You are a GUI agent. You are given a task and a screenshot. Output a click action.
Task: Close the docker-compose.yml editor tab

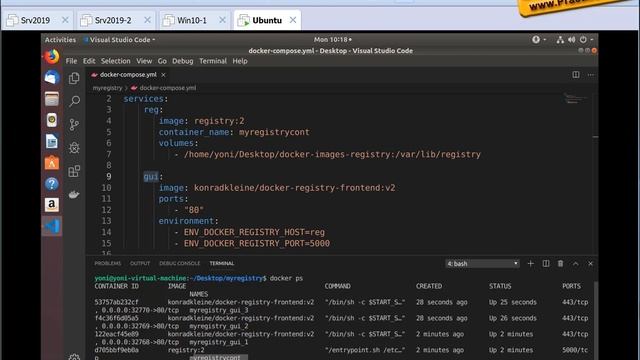(x=163, y=75)
